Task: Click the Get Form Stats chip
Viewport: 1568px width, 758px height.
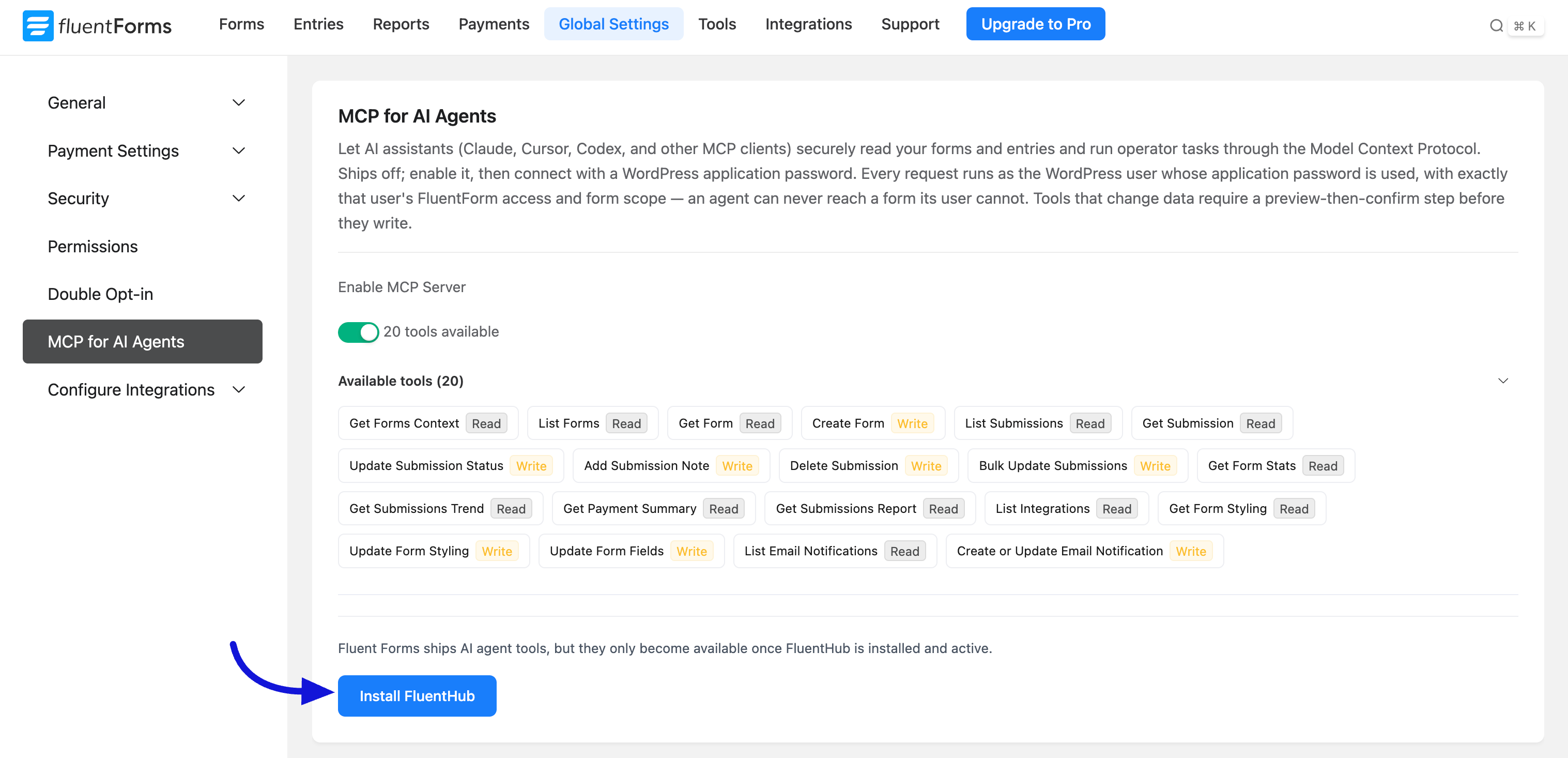Action: click(x=1276, y=466)
